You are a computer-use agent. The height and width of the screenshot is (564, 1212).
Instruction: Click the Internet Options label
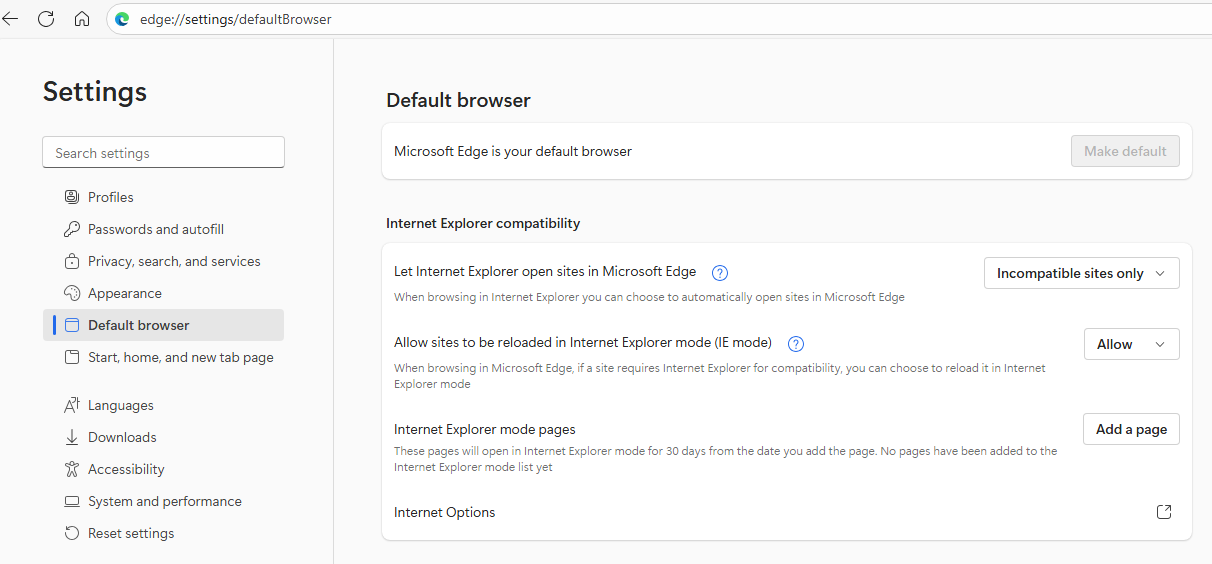click(444, 512)
